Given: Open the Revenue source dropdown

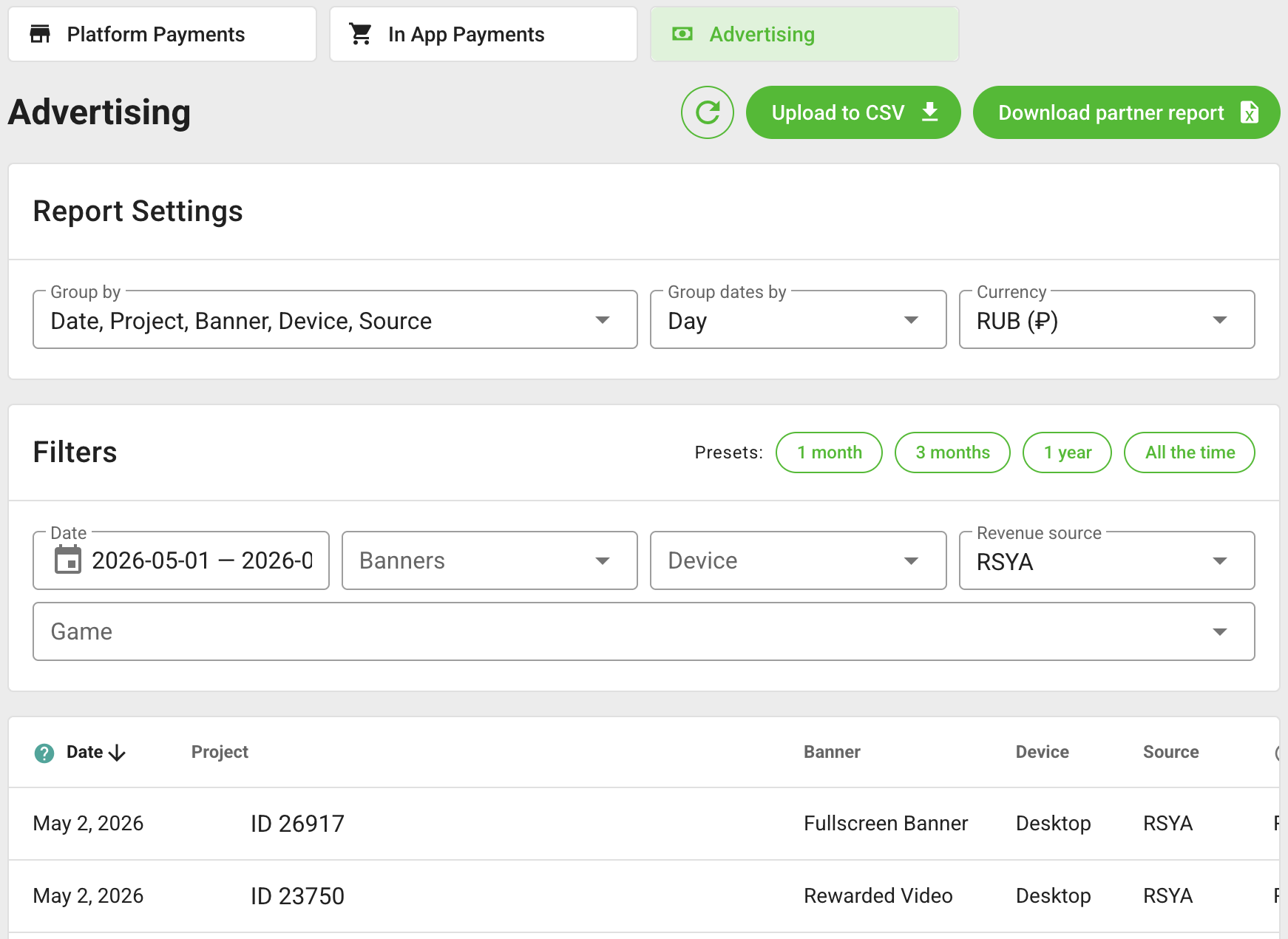Looking at the screenshot, I should tap(1107, 560).
